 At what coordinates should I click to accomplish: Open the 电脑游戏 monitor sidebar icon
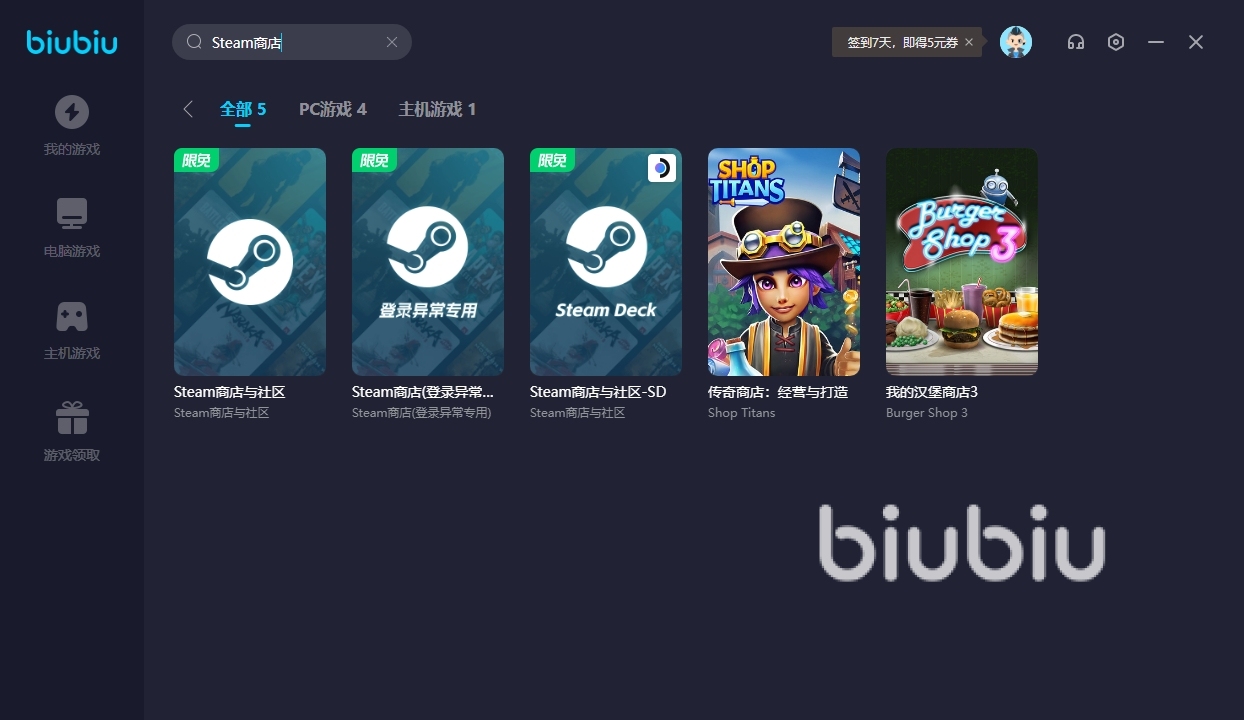pyautogui.click(x=71, y=214)
